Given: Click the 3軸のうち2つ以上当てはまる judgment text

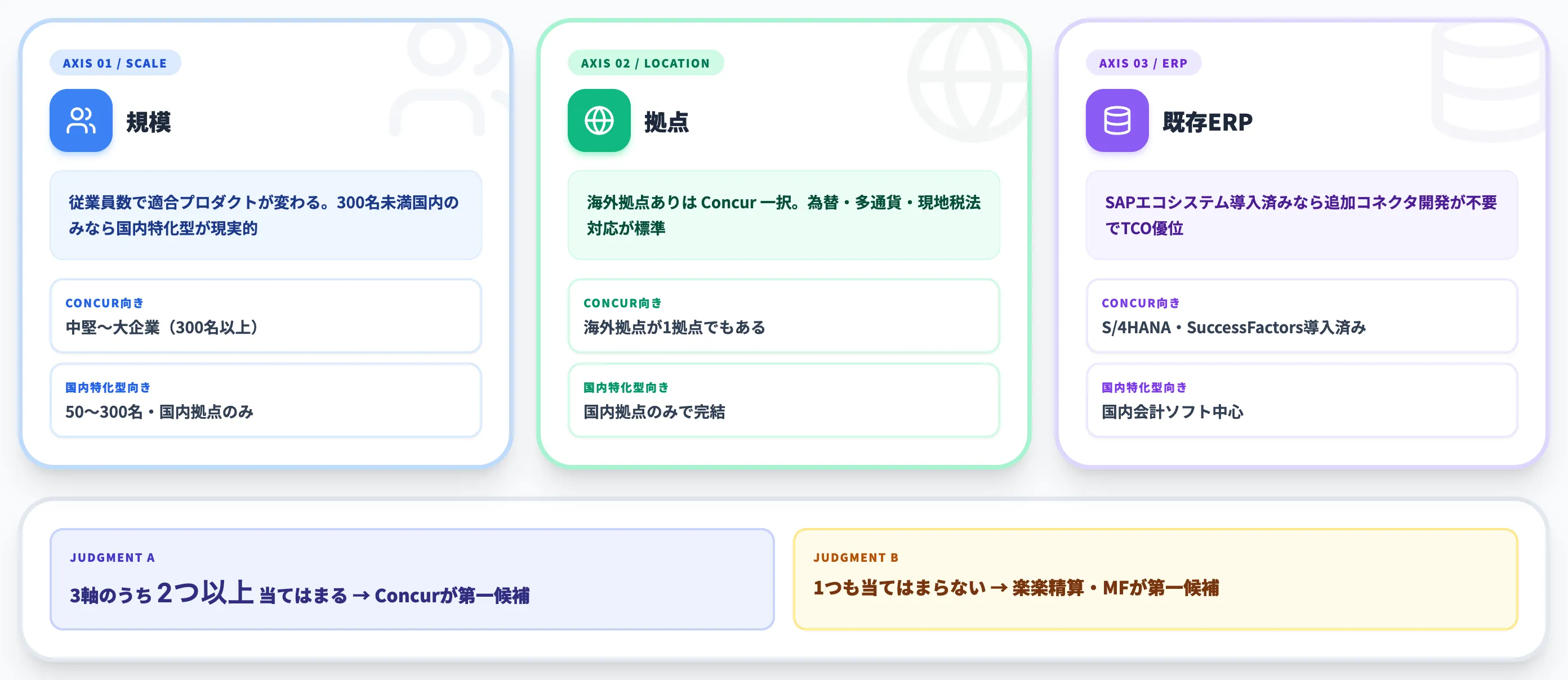Looking at the screenshot, I should pyautogui.click(x=300, y=593).
